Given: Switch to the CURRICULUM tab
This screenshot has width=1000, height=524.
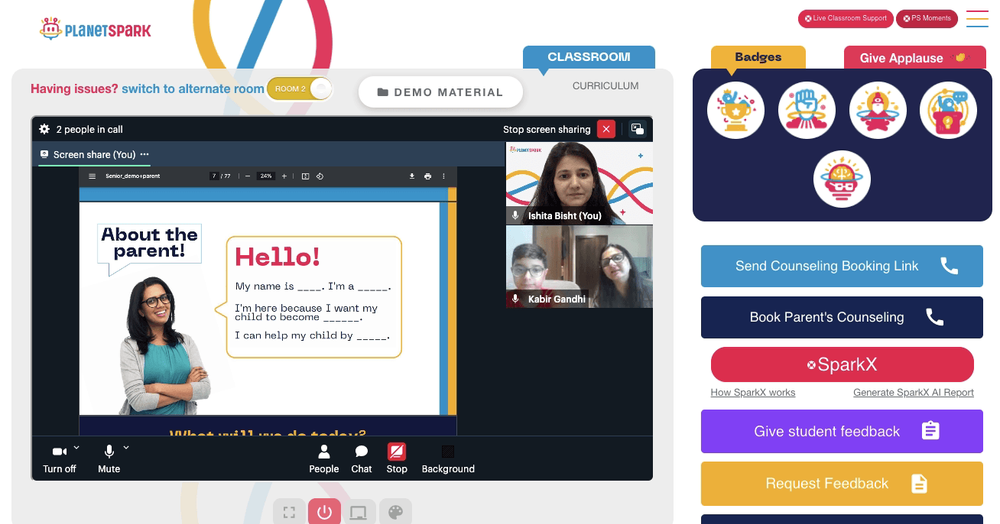Looking at the screenshot, I should (x=605, y=85).
